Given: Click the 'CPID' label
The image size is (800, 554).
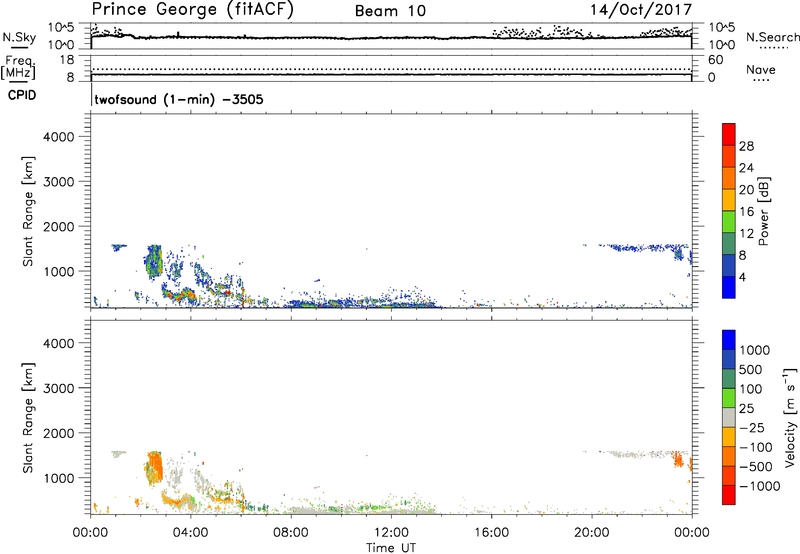Looking at the screenshot, I should 22,95.
